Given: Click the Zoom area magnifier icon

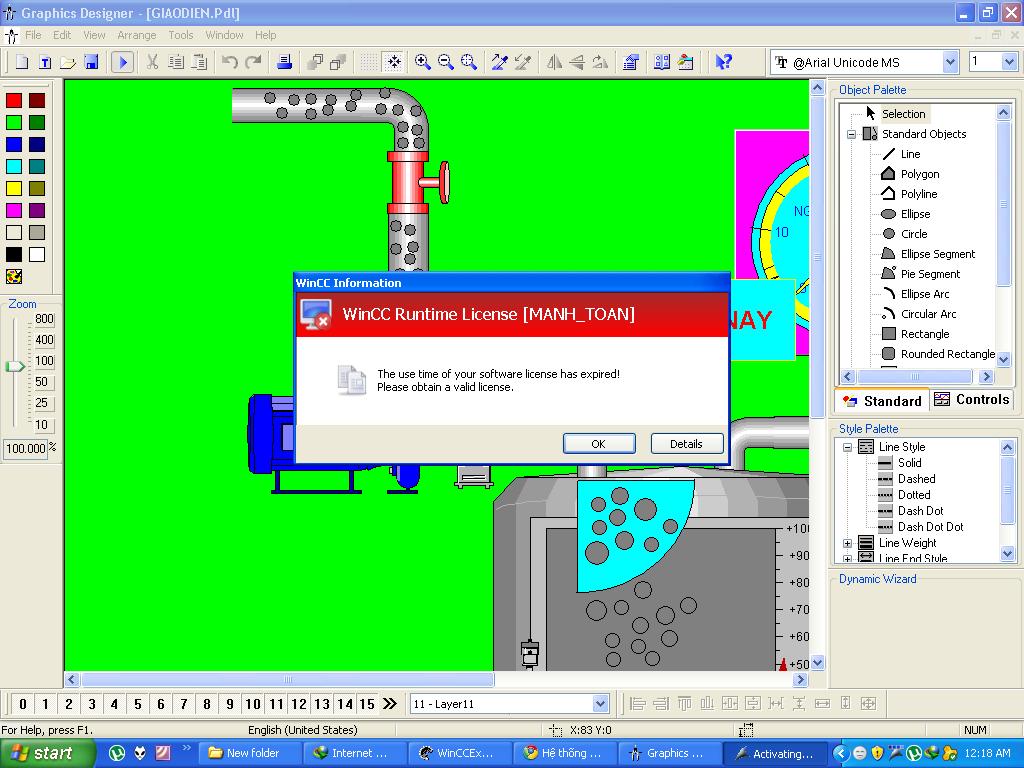Looking at the screenshot, I should 469,63.
